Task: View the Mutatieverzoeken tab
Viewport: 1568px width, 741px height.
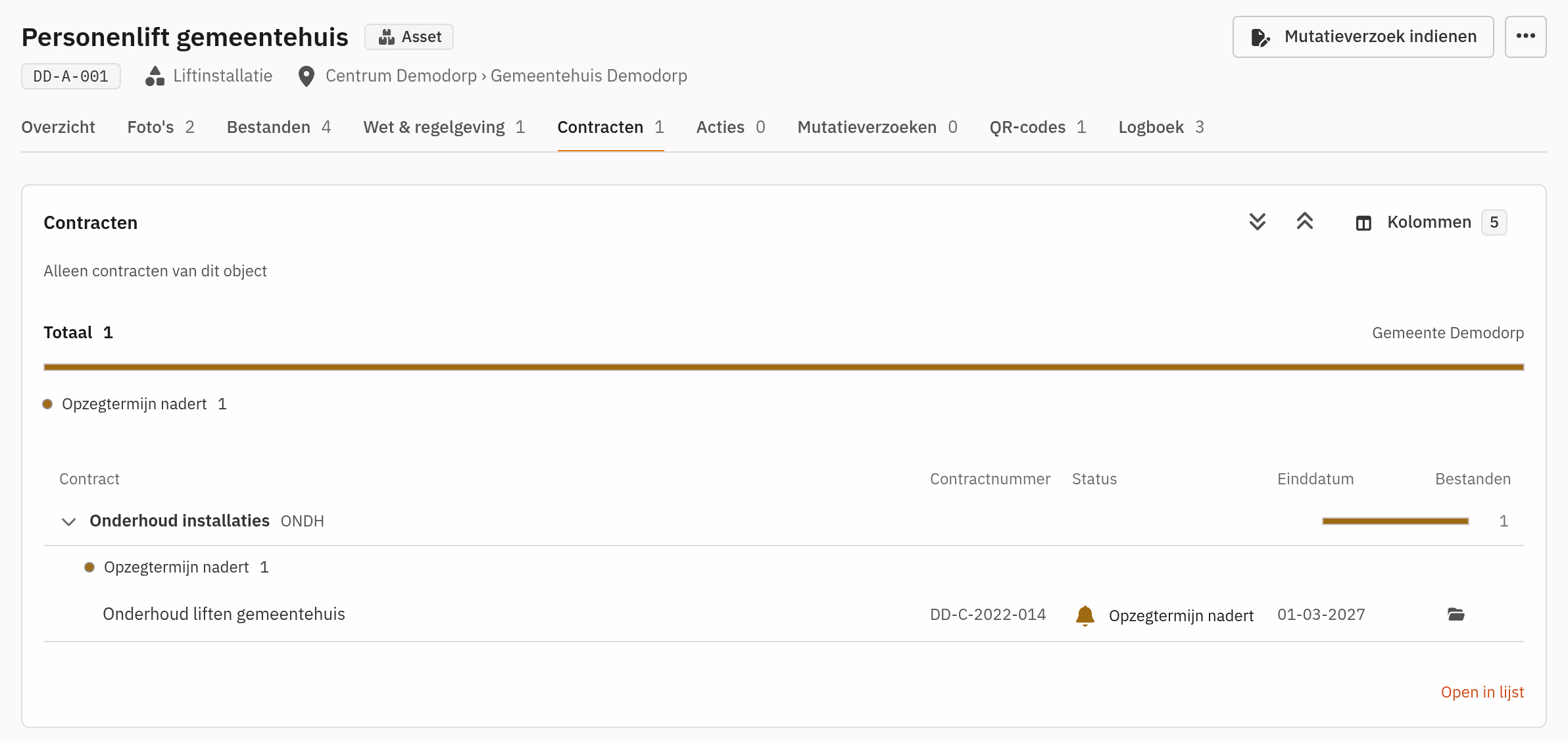Action: [877, 127]
